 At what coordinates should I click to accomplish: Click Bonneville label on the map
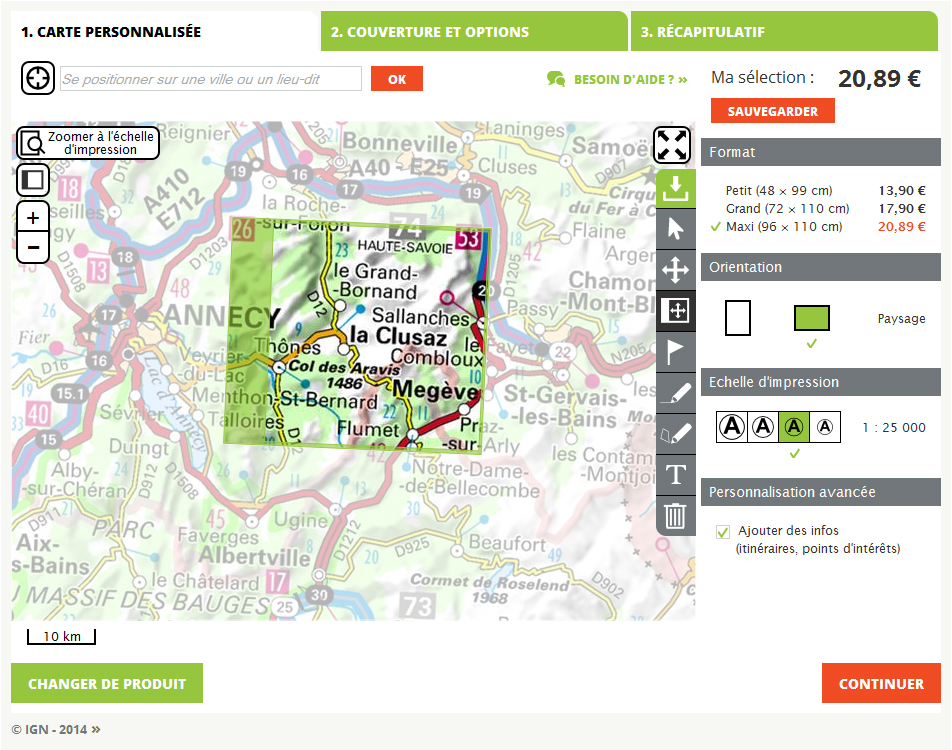point(400,143)
